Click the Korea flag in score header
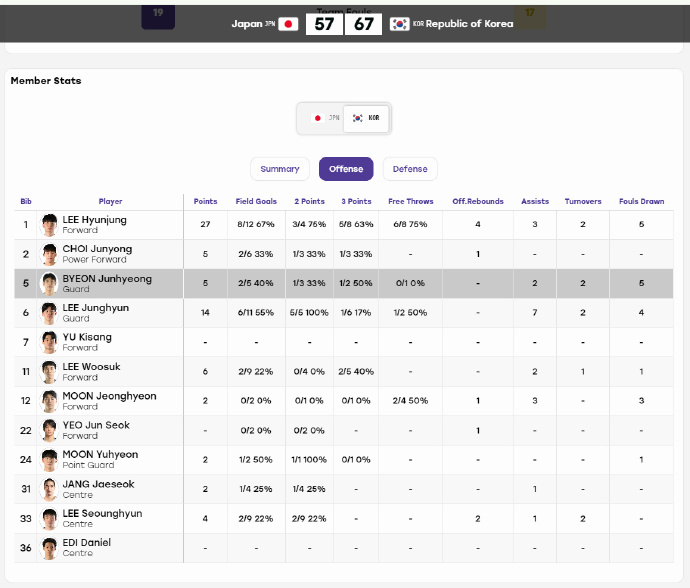 400,24
